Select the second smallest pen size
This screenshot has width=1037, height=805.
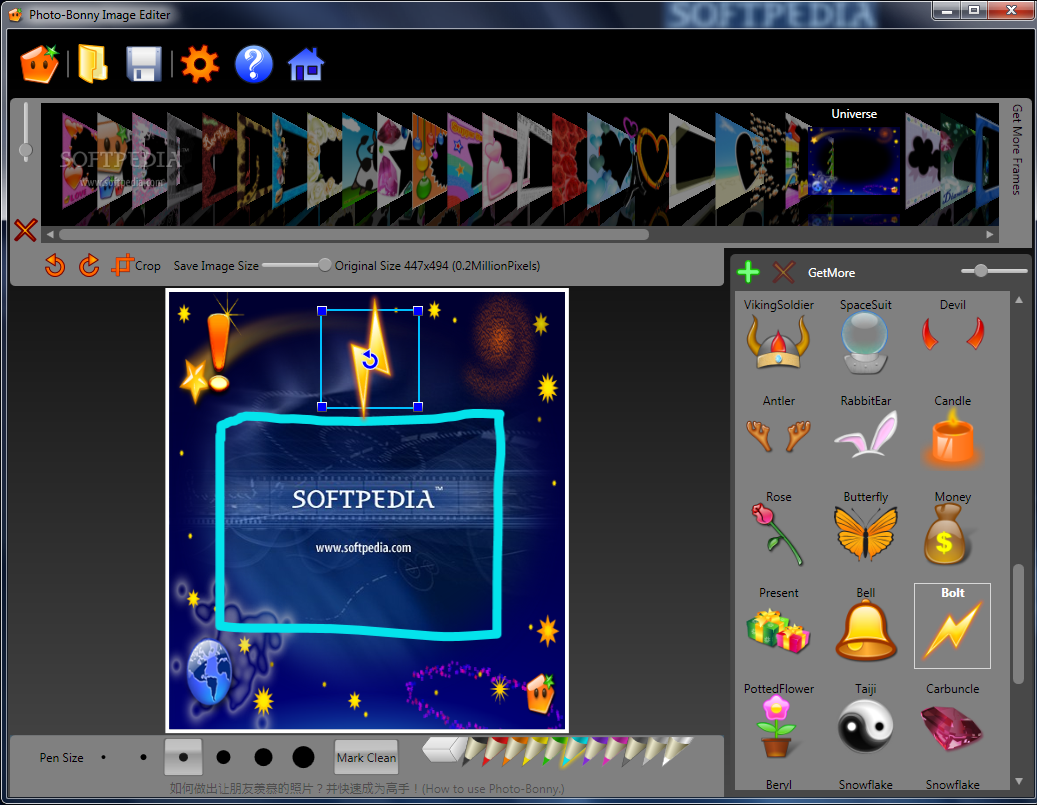(x=144, y=757)
